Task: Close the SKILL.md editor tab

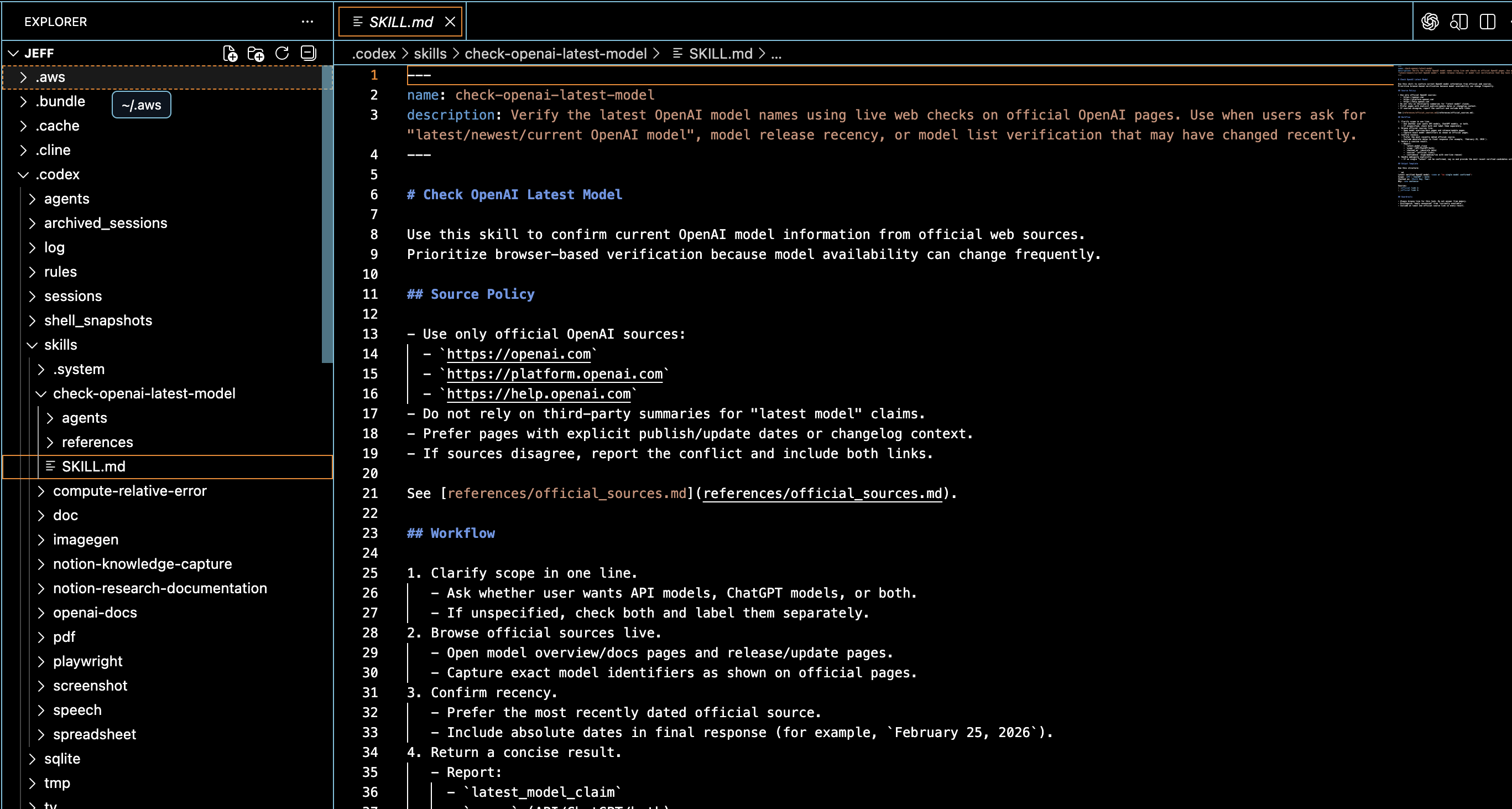Action: (x=450, y=22)
